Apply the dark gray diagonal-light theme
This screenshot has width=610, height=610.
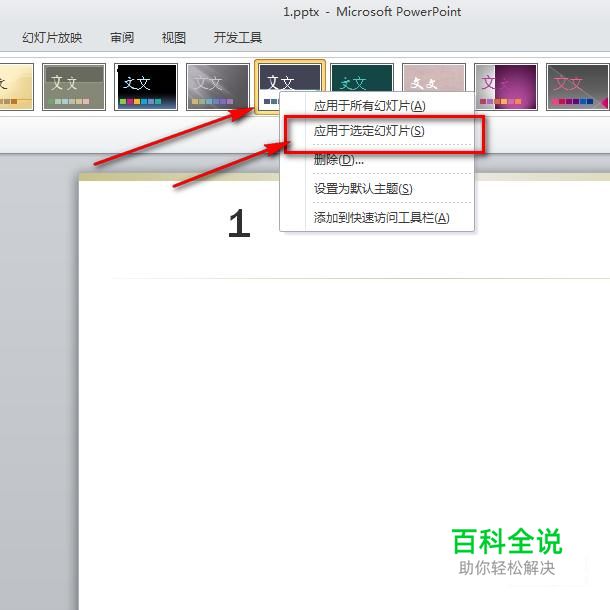[218, 87]
